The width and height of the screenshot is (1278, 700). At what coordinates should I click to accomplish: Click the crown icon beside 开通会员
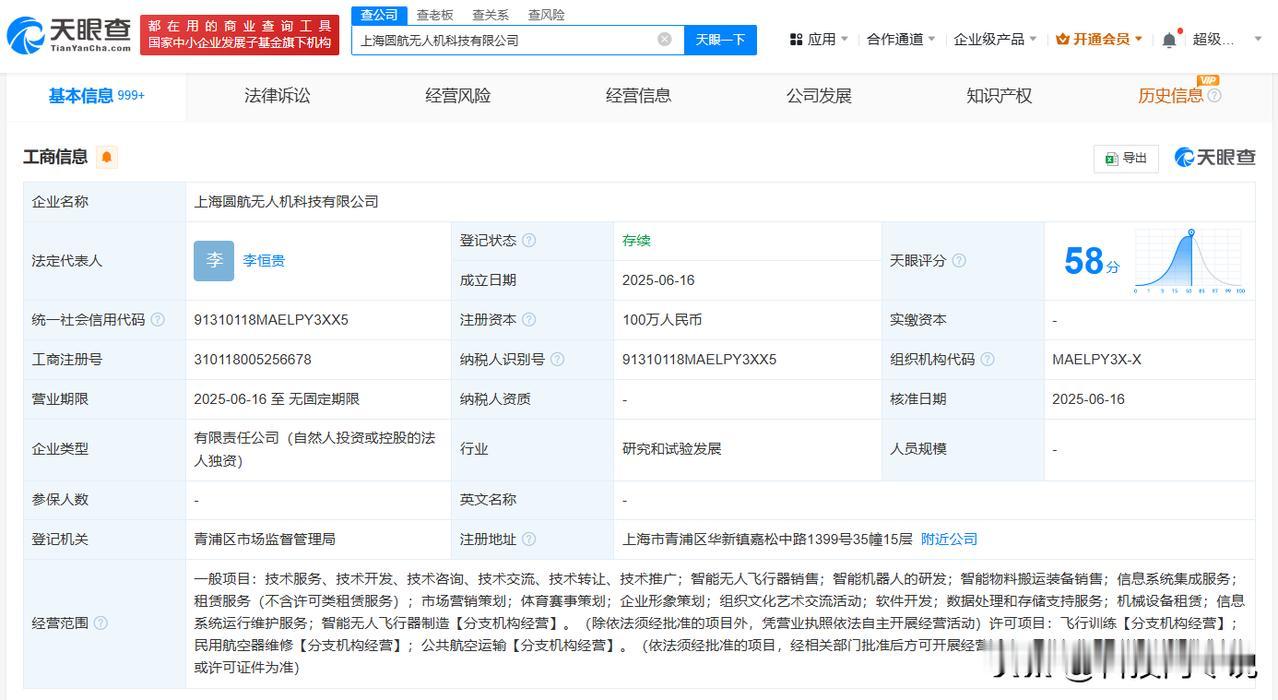pos(1062,39)
